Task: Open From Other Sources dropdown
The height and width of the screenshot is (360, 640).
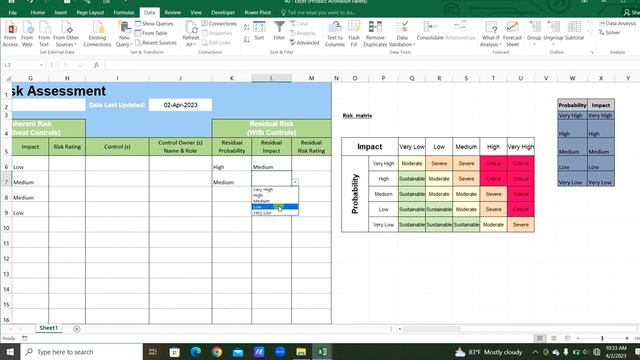Action: tap(66, 33)
